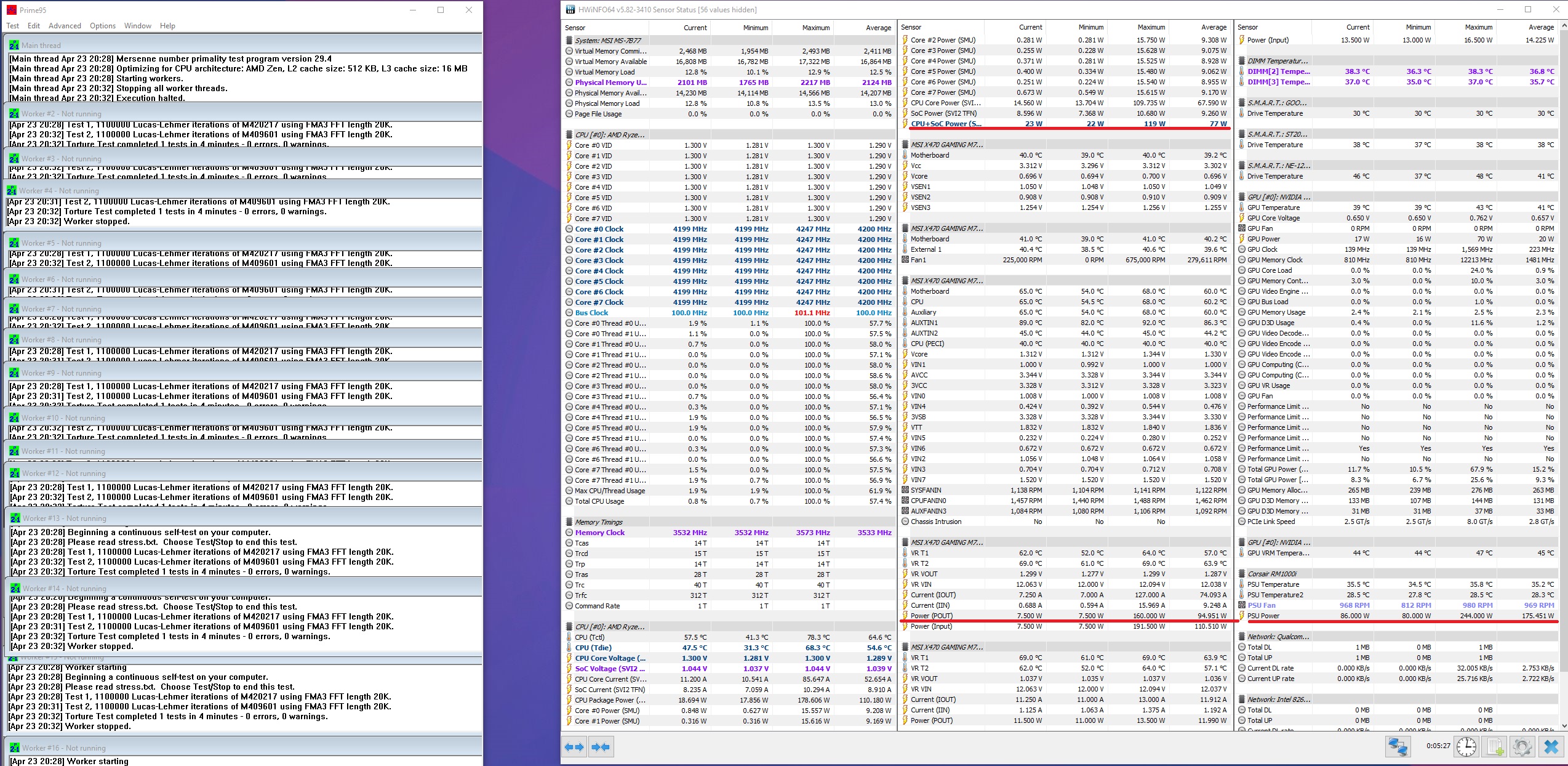Click Worker #13 window title icon
The image size is (1568, 766).
point(15,518)
